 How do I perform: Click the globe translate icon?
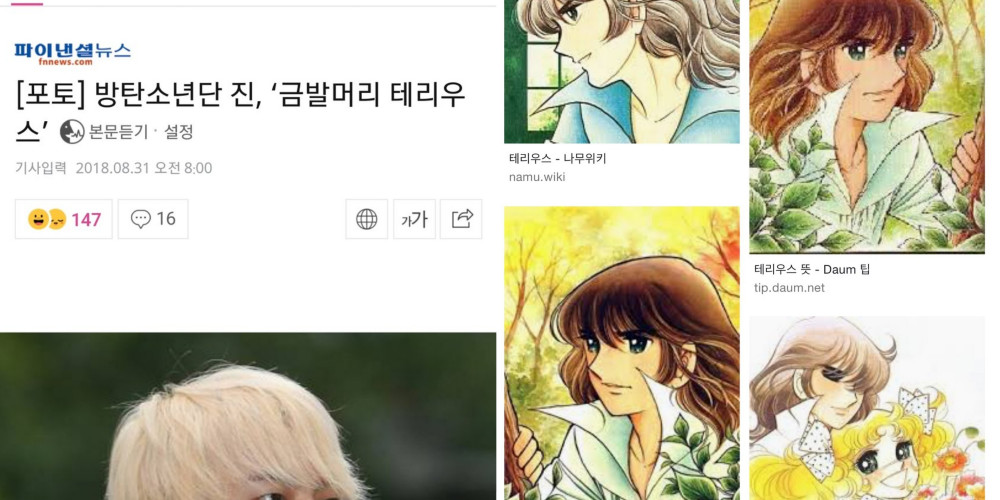[367, 219]
